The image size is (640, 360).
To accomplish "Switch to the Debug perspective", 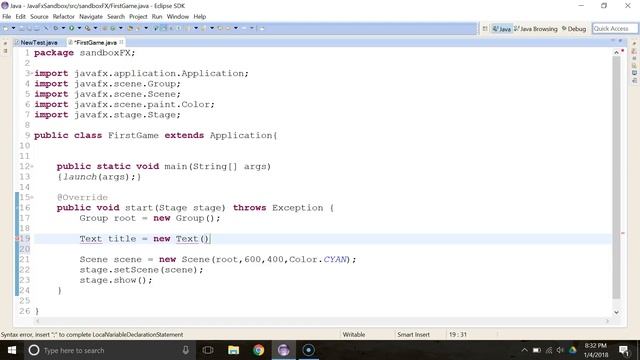I will point(574,29).
